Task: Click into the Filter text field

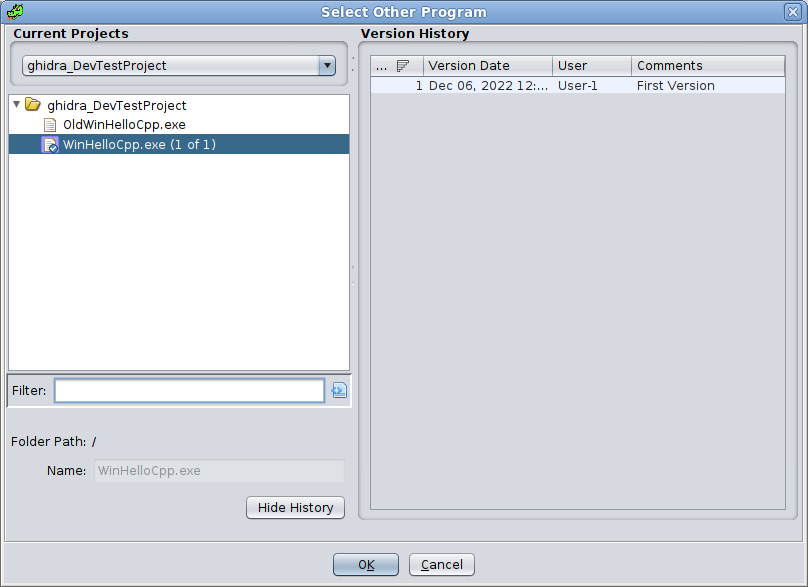Action: 189,390
